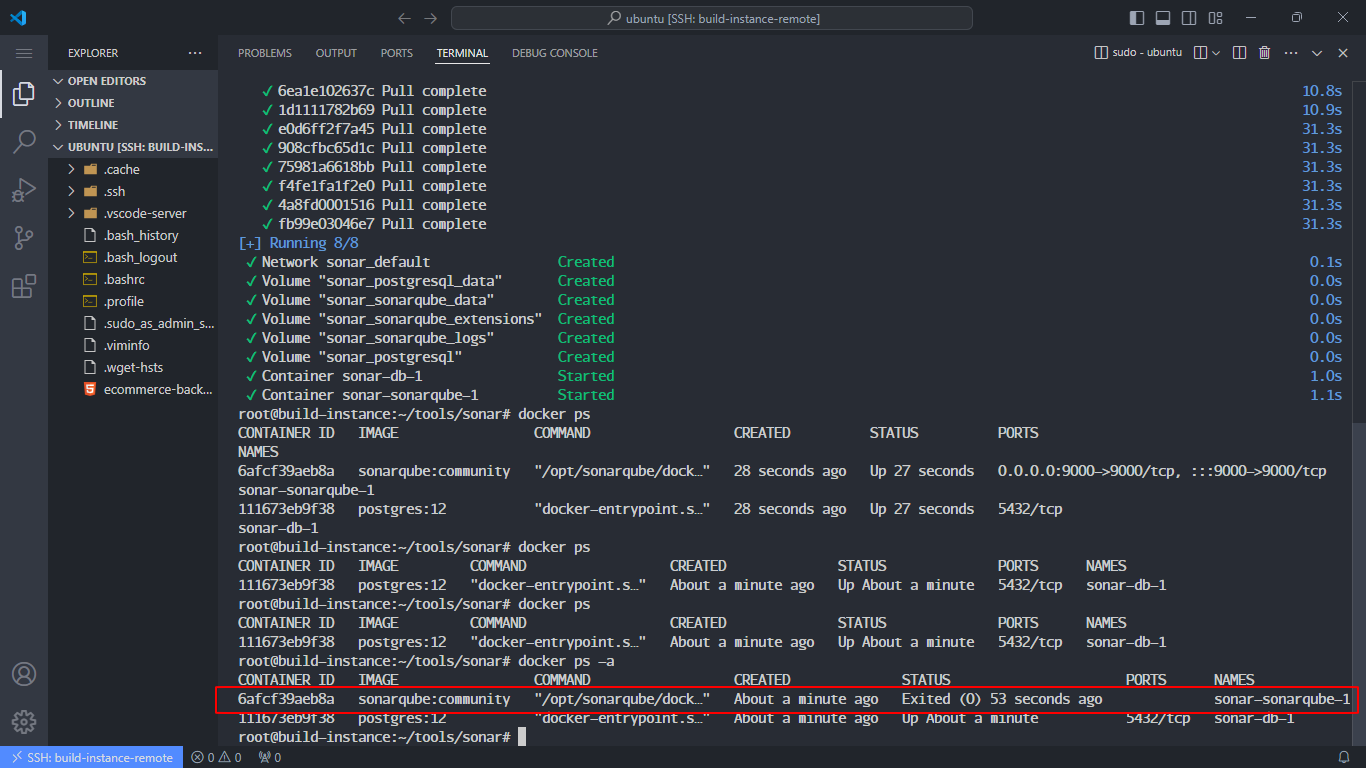Maximize the panel size chevron
This screenshot has width=1366, height=768.
[1317, 53]
